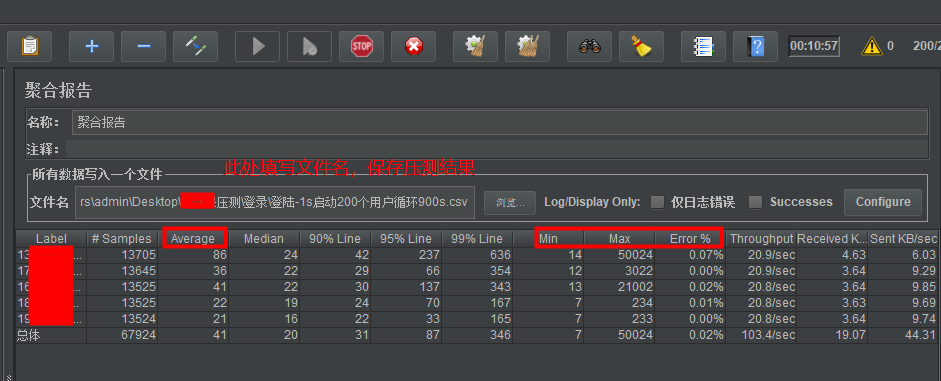Expand all nodes with plus icon
Image resolution: width=941 pixels, height=381 pixels.
tap(91, 46)
